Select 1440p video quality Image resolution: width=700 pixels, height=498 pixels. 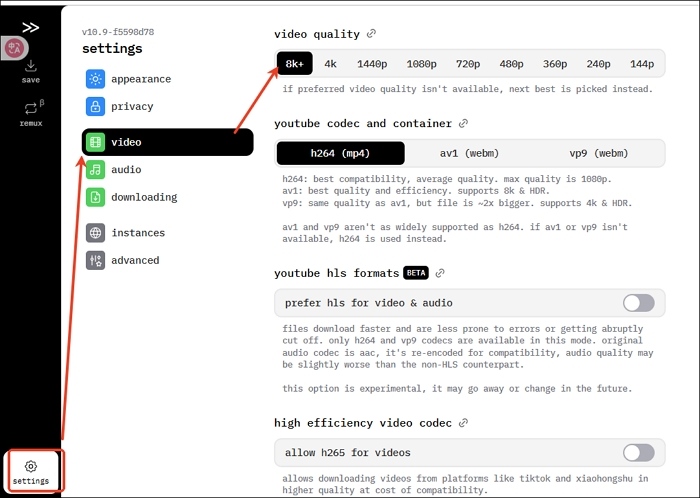[x=372, y=64]
